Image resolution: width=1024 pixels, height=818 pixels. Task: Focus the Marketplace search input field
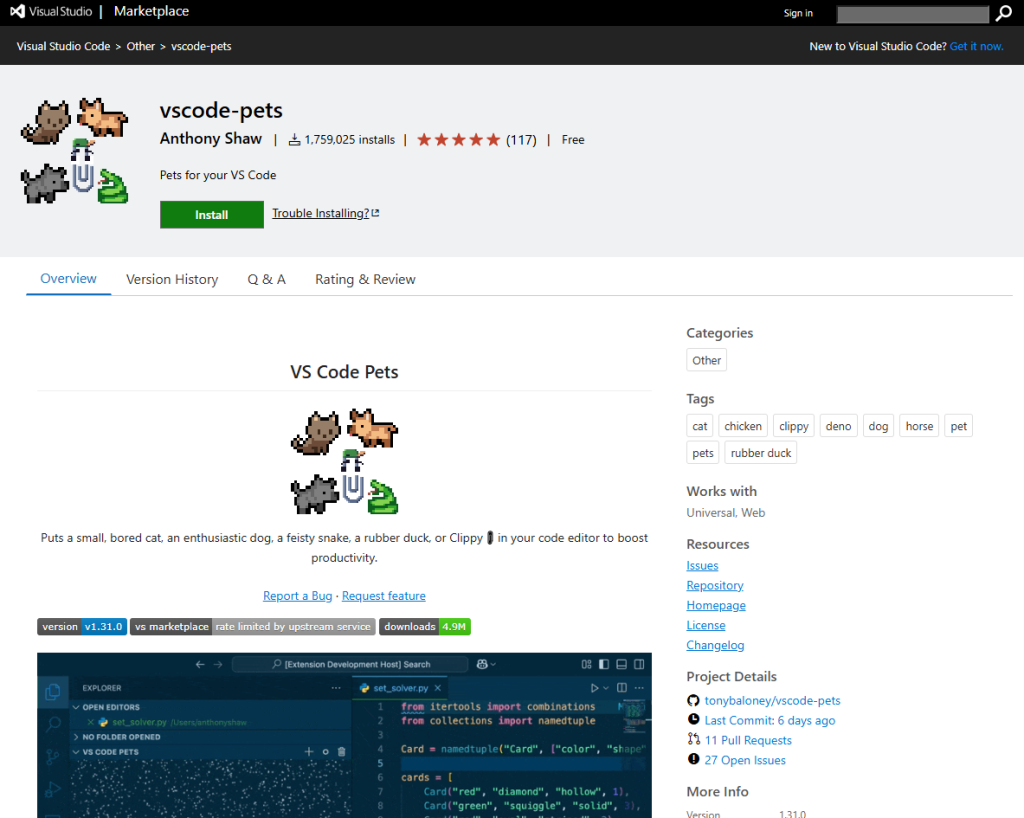[x=913, y=14]
